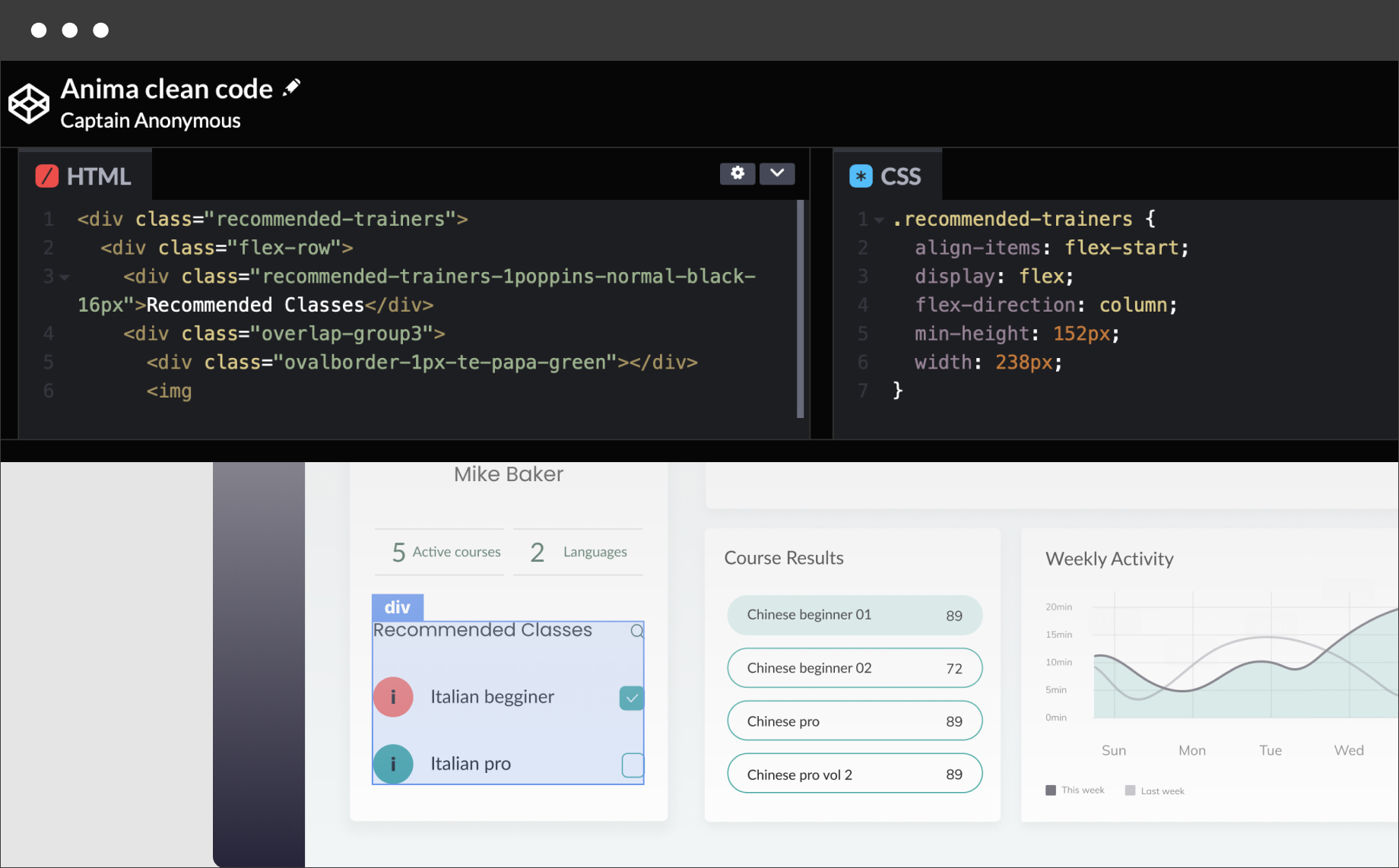The width and height of the screenshot is (1399, 868).
Task: Click the search icon beside Recommended Classes
Action: coord(637,631)
